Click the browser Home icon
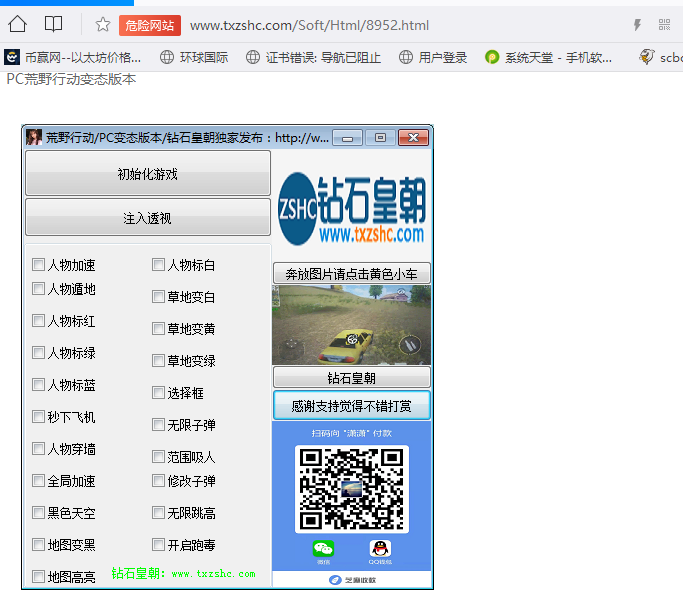683x596 pixels. click(x=17, y=24)
